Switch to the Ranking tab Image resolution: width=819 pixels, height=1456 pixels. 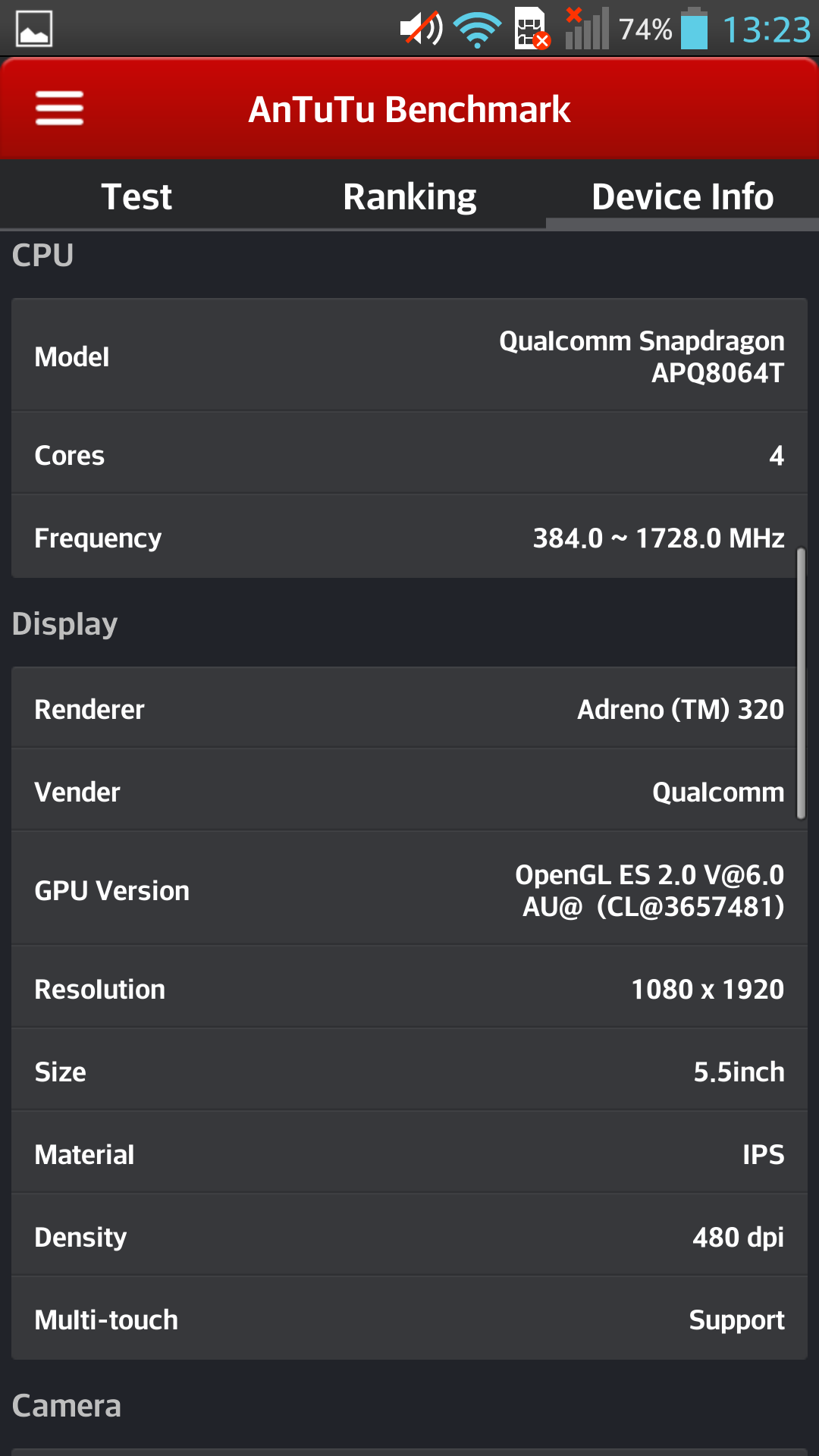click(x=409, y=196)
